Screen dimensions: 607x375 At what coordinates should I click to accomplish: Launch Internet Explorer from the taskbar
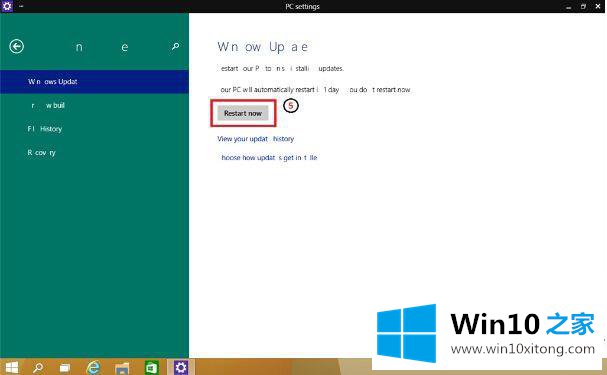93,367
